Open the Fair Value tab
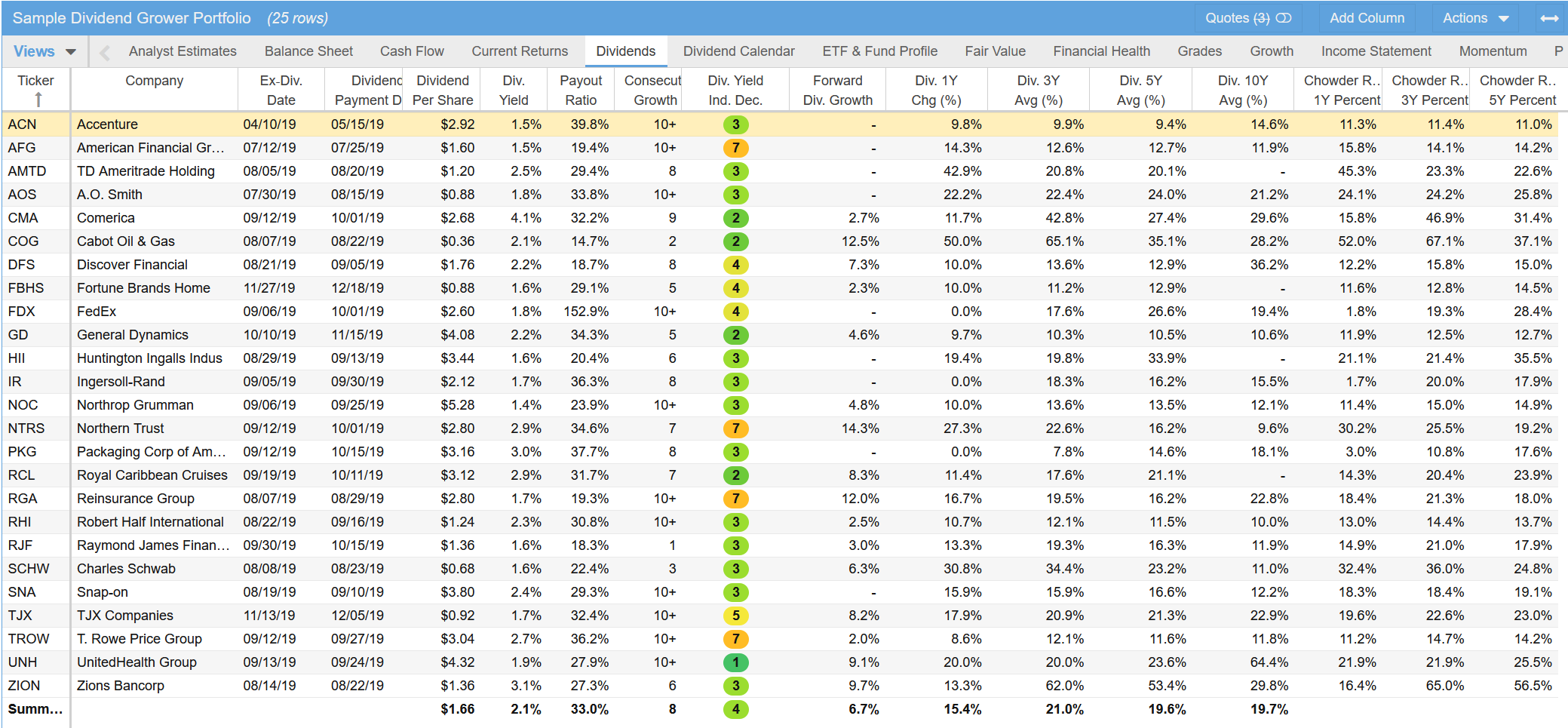Viewport: 1568px width, 728px height. pyautogui.click(x=995, y=51)
